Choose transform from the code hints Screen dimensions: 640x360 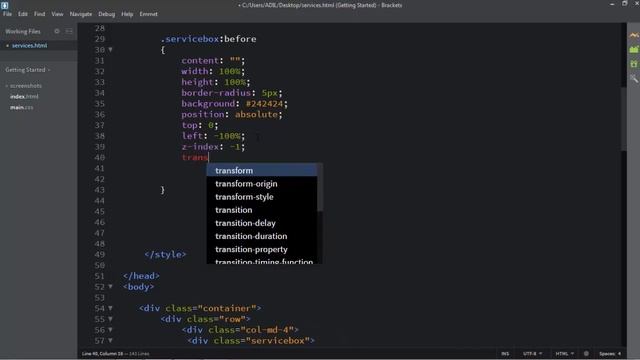coord(262,171)
